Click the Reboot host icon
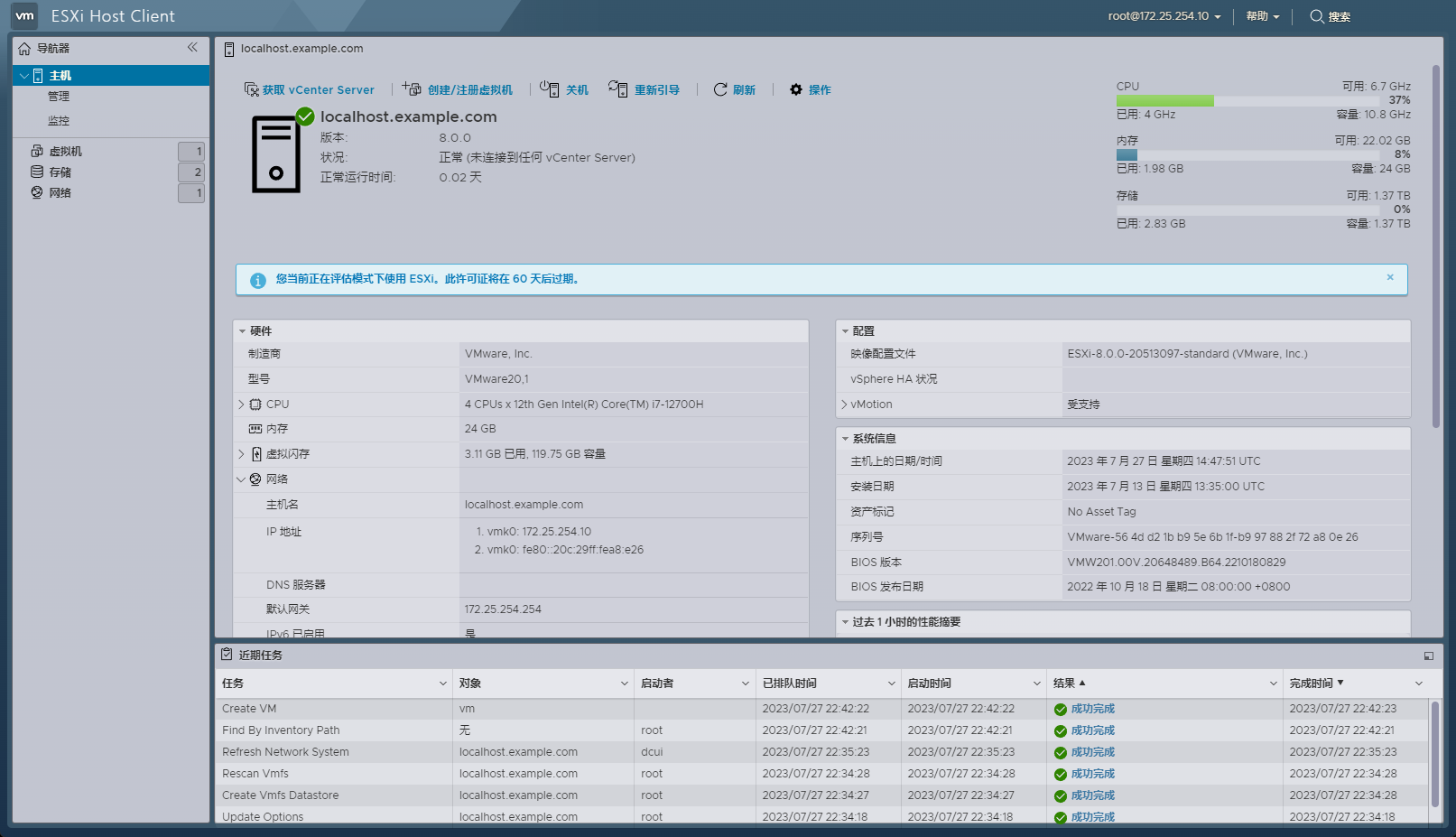 pos(617,88)
